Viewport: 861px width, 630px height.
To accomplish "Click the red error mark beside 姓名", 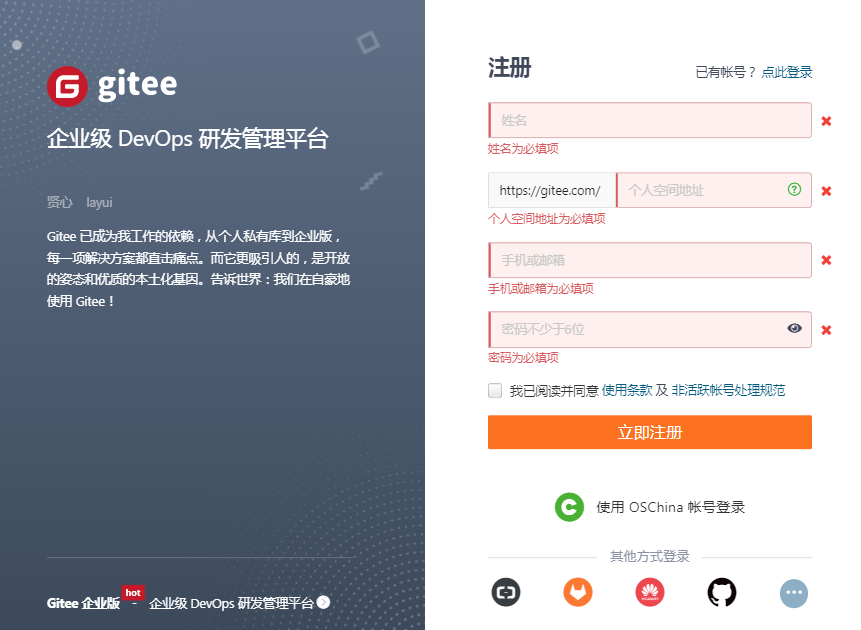I will pos(826,121).
